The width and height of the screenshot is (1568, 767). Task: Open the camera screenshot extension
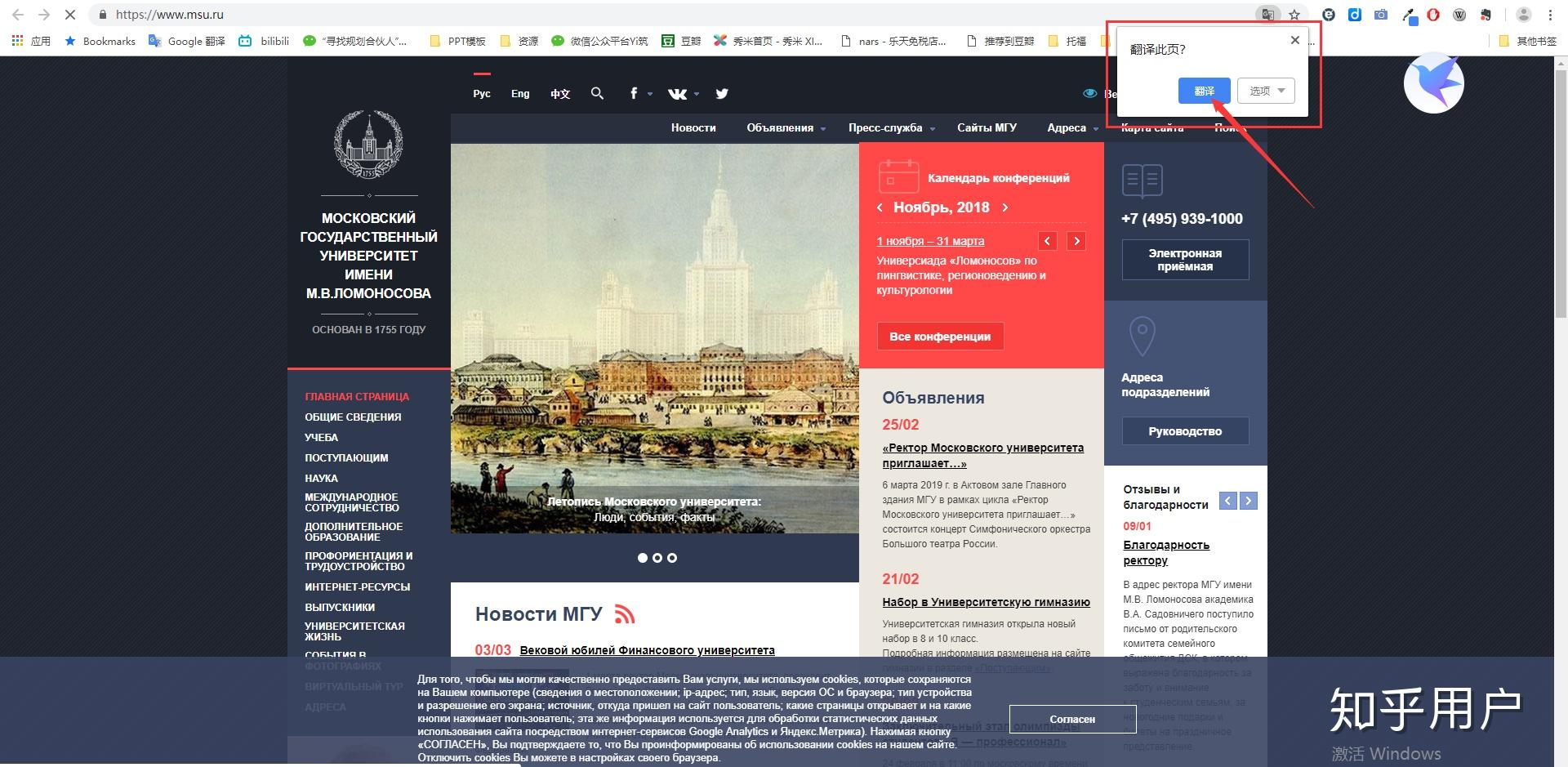[1381, 15]
